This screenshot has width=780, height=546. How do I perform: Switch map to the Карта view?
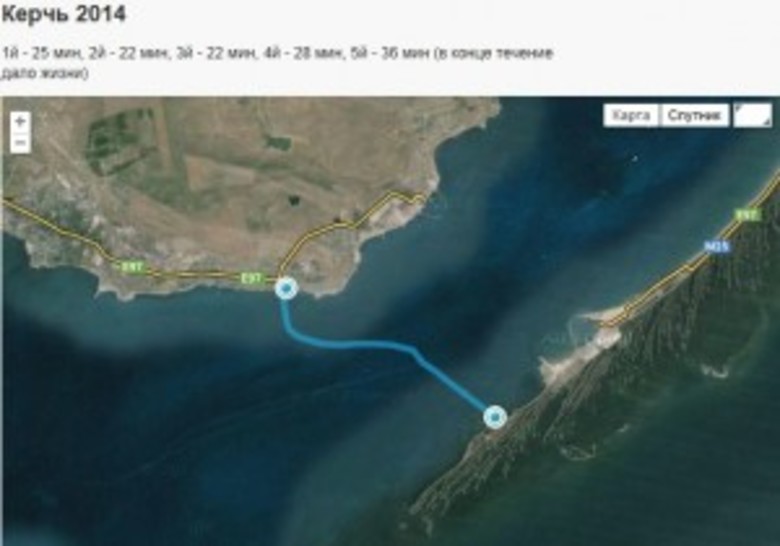(x=631, y=115)
